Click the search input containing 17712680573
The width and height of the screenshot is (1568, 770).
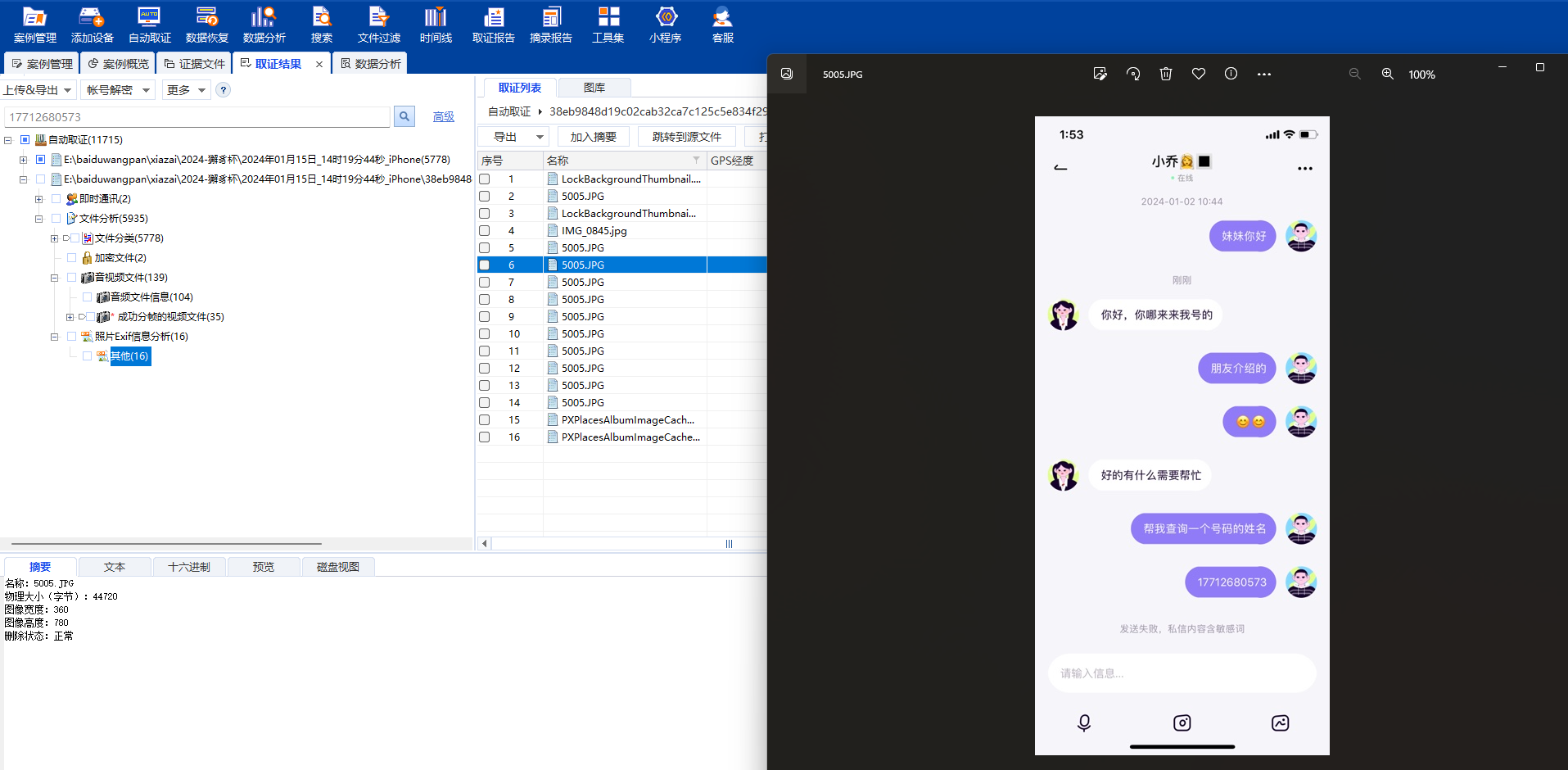click(197, 117)
